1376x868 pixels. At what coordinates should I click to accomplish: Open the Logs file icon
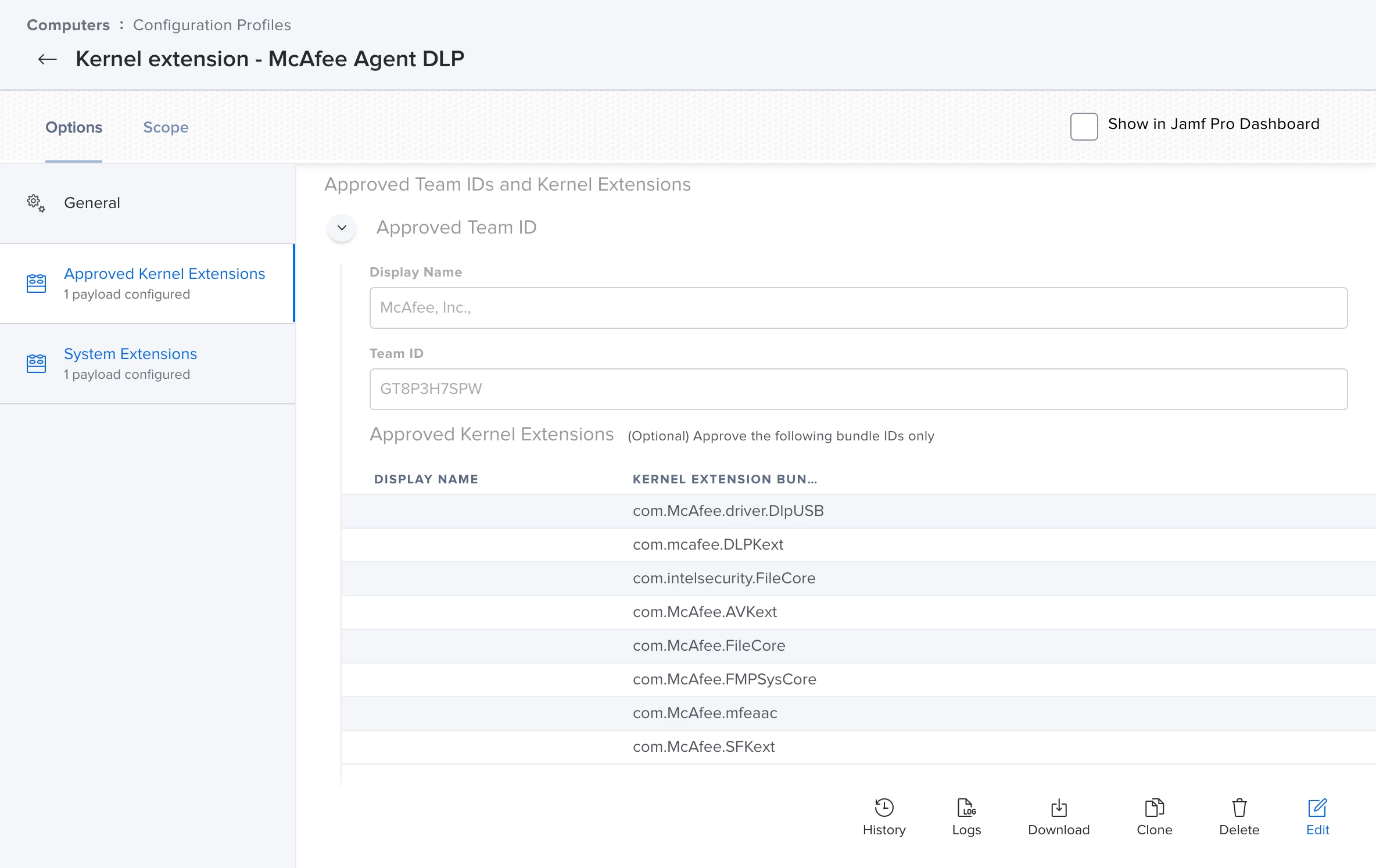click(x=966, y=807)
